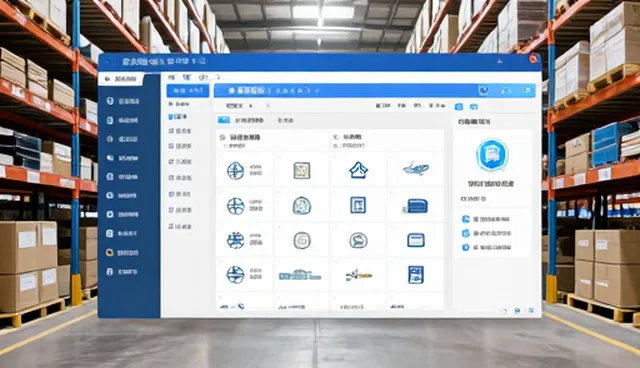Select the grey circled square icon in third row
The width and height of the screenshot is (640, 368).
pos(302,241)
